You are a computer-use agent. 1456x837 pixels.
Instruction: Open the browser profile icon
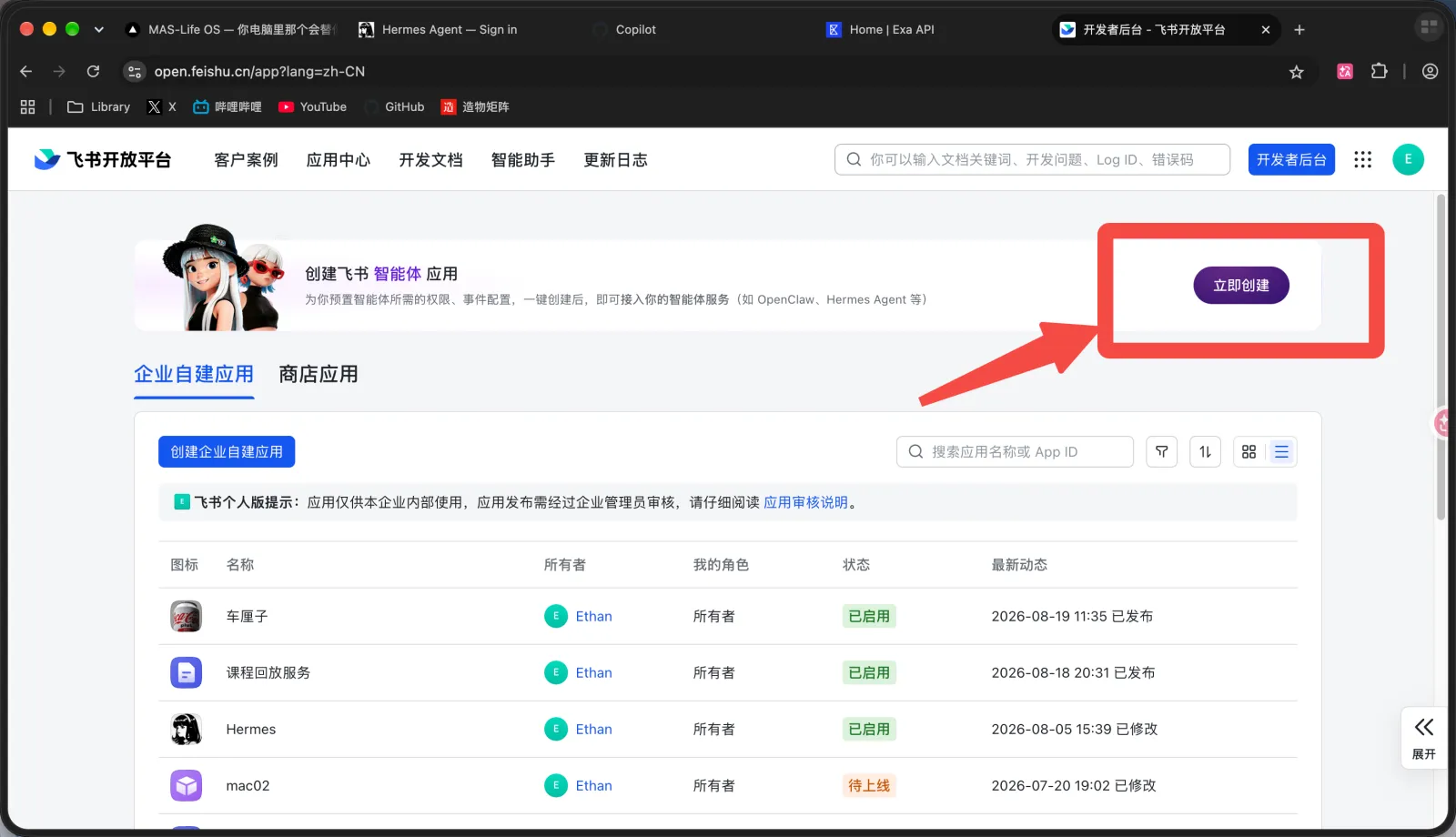1430,71
